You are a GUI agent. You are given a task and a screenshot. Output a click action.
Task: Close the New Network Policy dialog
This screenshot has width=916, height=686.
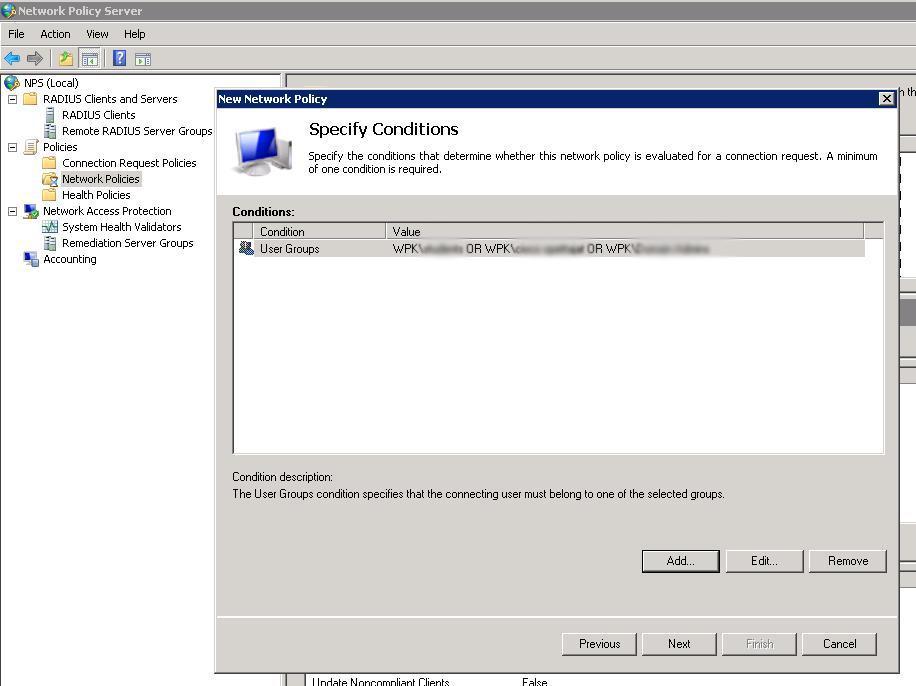pyautogui.click(x=886, y=99)
